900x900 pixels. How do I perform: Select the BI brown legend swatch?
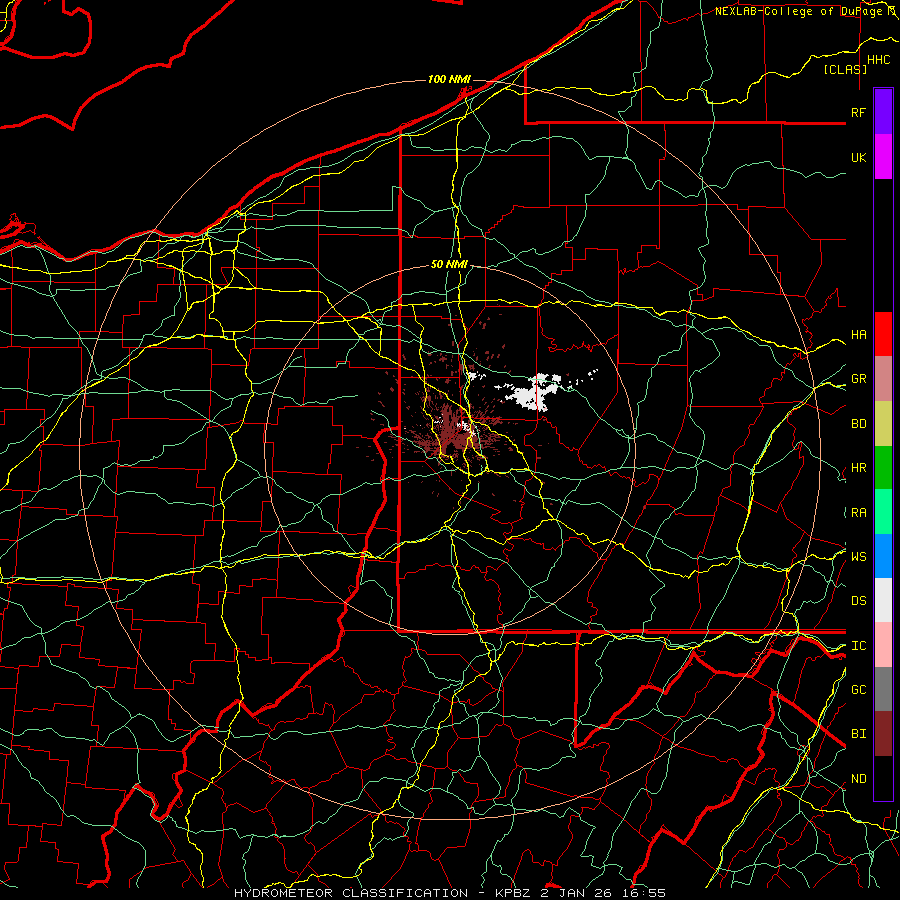click(x=883, y=734)
